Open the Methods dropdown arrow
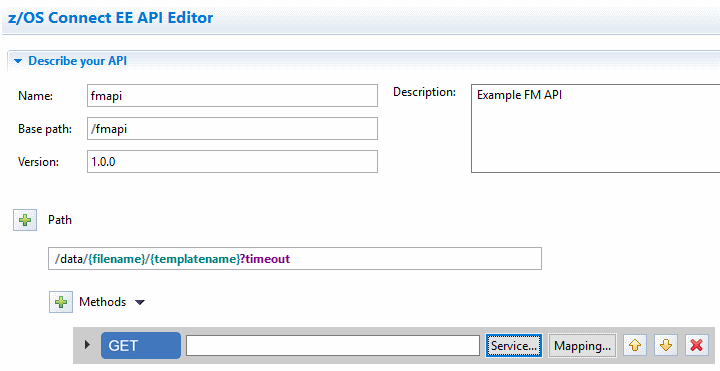 click(x=140, y=302)
